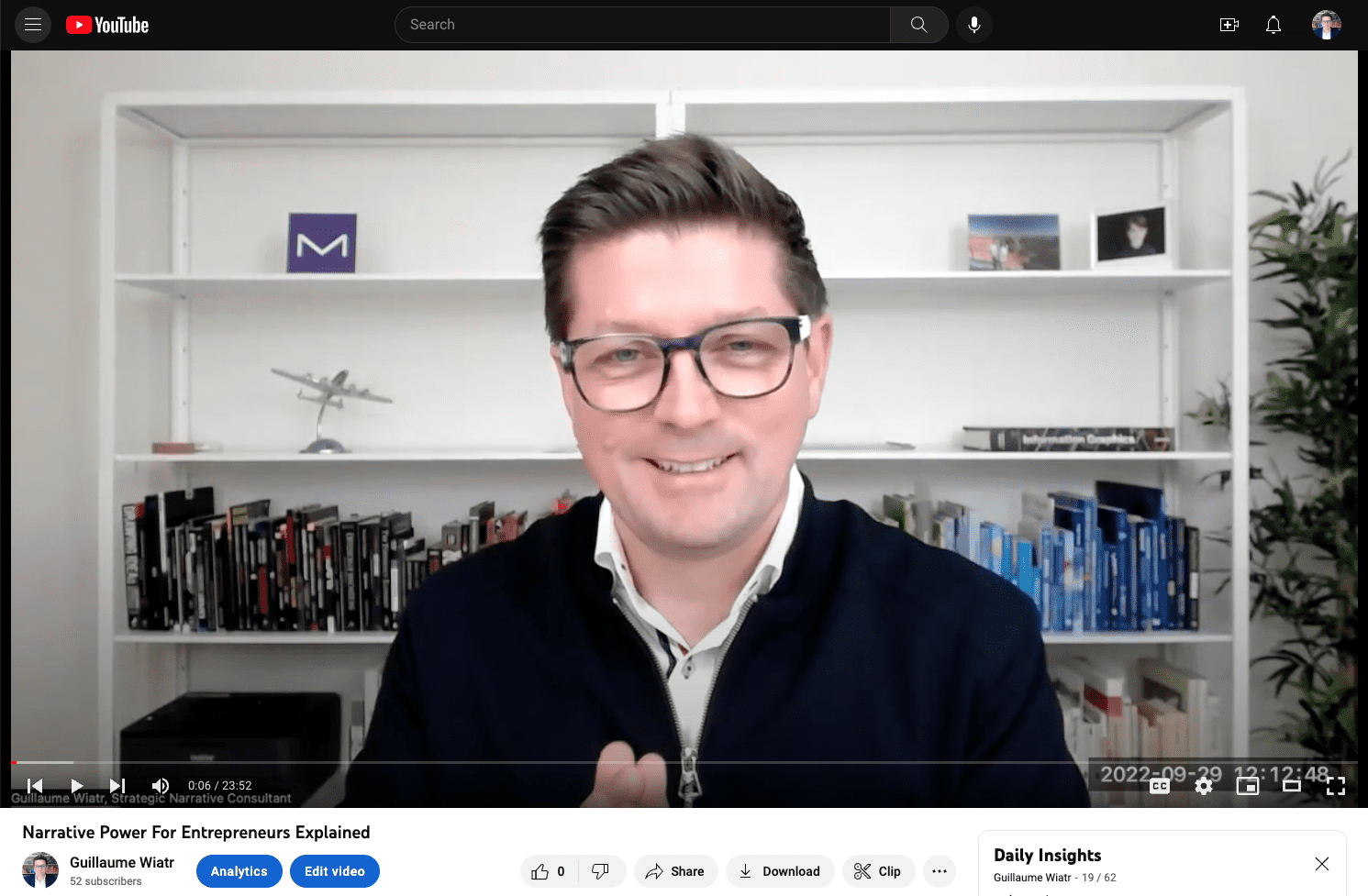Image resolution: width=1368 pixels, height=896 pixels.
Task: Open player settings gear
Action: click(1204, 785)
